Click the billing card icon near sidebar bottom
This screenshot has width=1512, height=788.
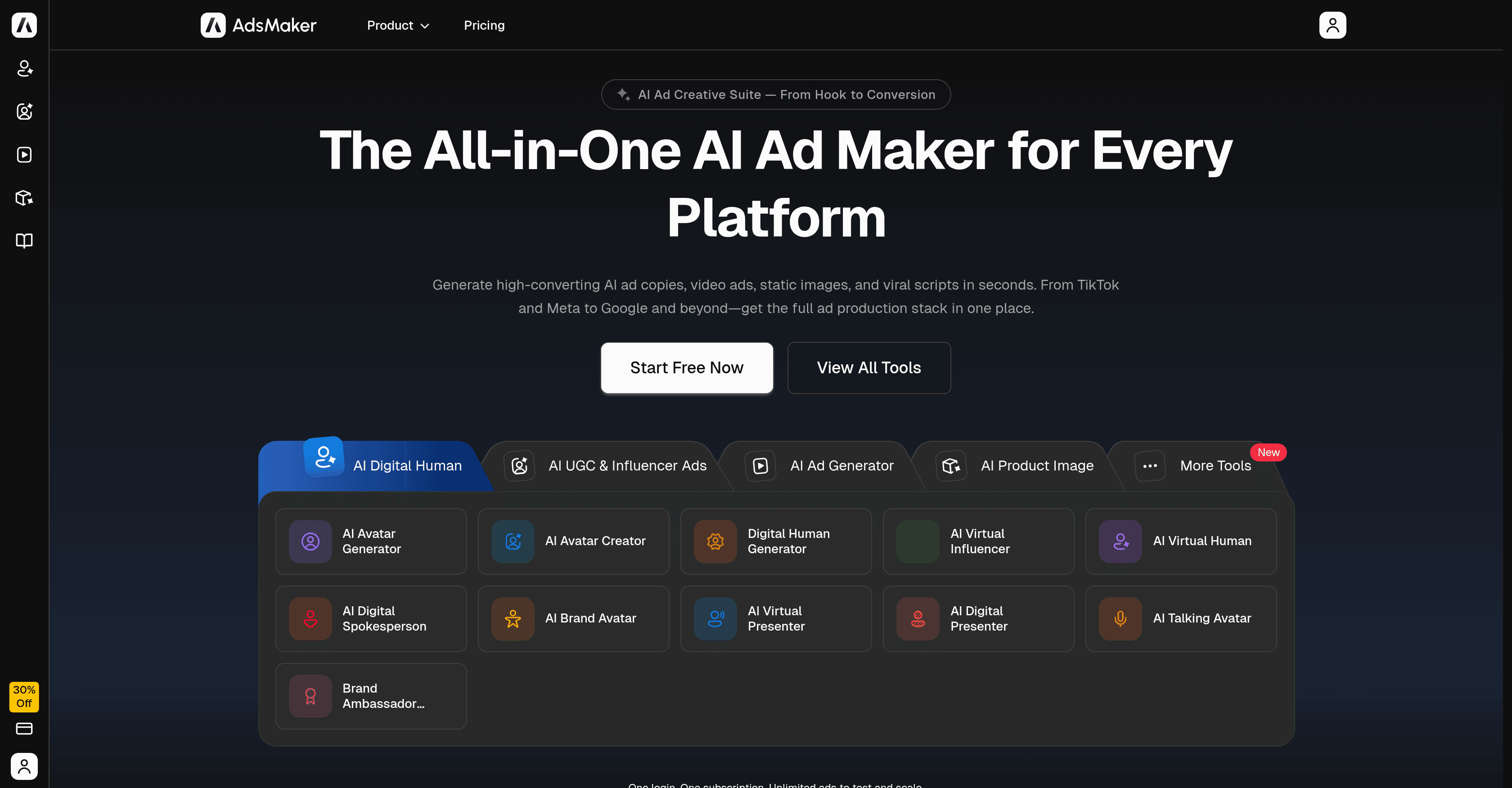coord(24,729)
